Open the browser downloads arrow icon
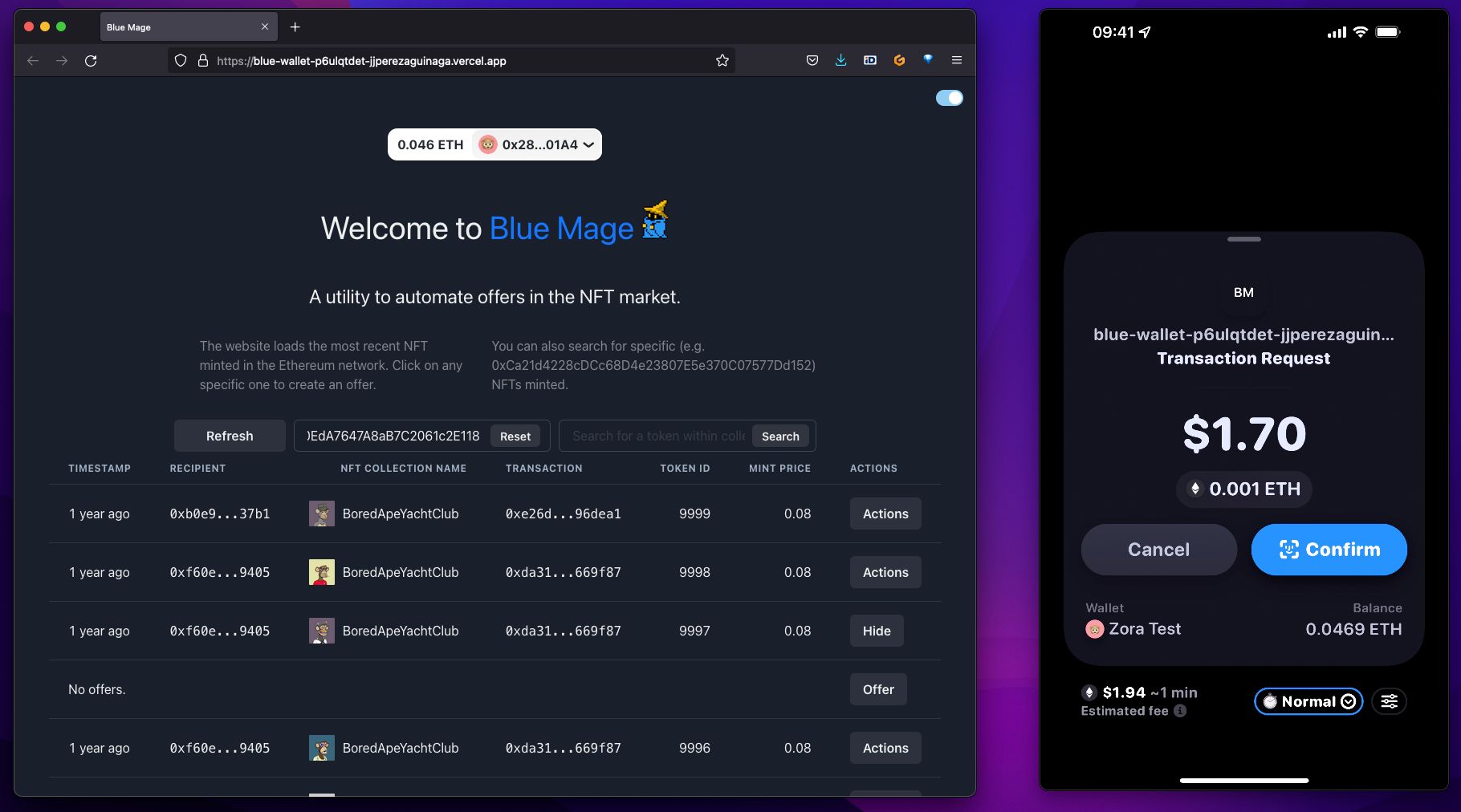The width and height of the screenshot is (1461, 812). (x=840, y=60)
